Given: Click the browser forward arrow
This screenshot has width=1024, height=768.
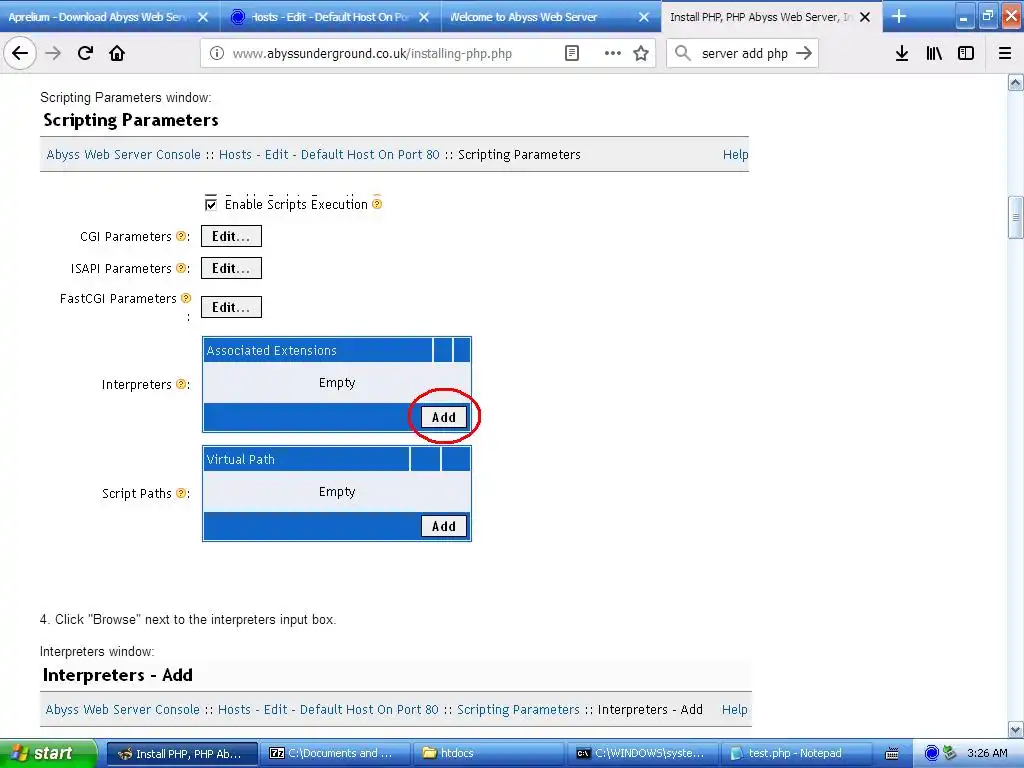Looking at the screenshot, I should pyautogui.click(x=53, y=53).
